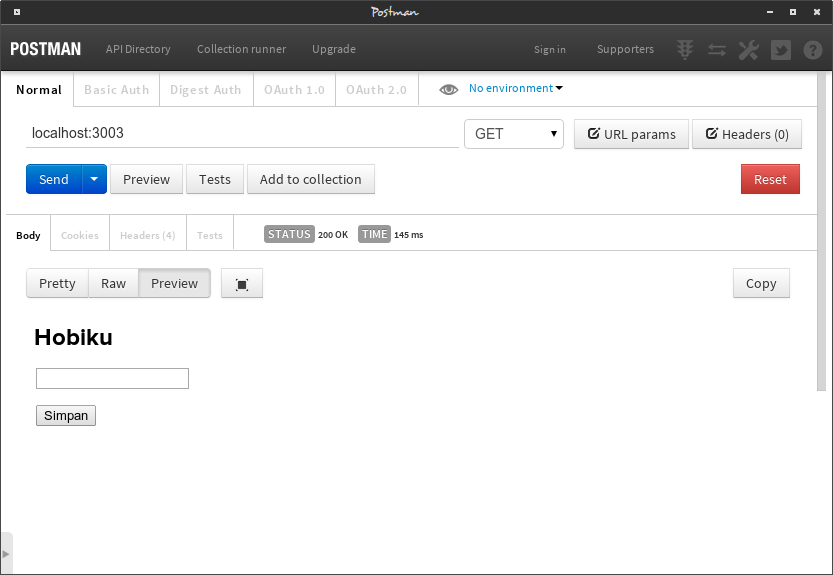
Task: Switch to the Normal auth tab
Action: pyautogui.click(x=38, y=90)
